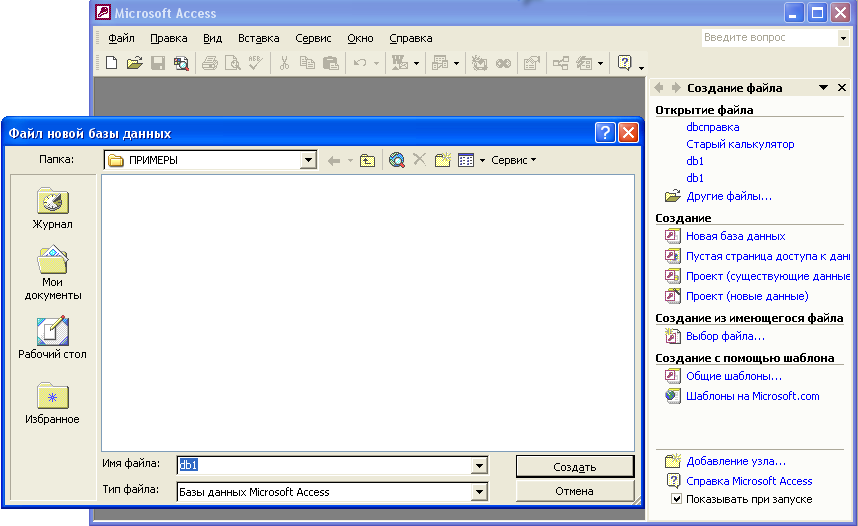Click Search the Web dialog icon
This screenshot has height=526, width=858.
[x=397, y=160]
